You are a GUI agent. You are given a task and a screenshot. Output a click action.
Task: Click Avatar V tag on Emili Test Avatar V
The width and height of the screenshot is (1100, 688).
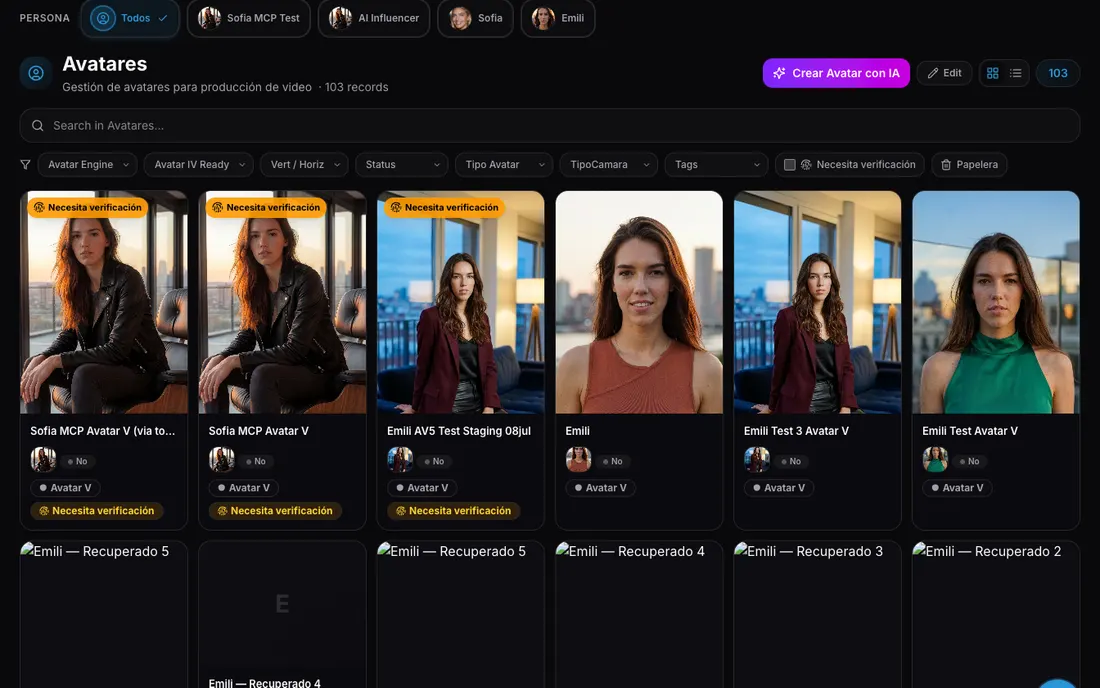pyautogui.click(x=957, y=488)
